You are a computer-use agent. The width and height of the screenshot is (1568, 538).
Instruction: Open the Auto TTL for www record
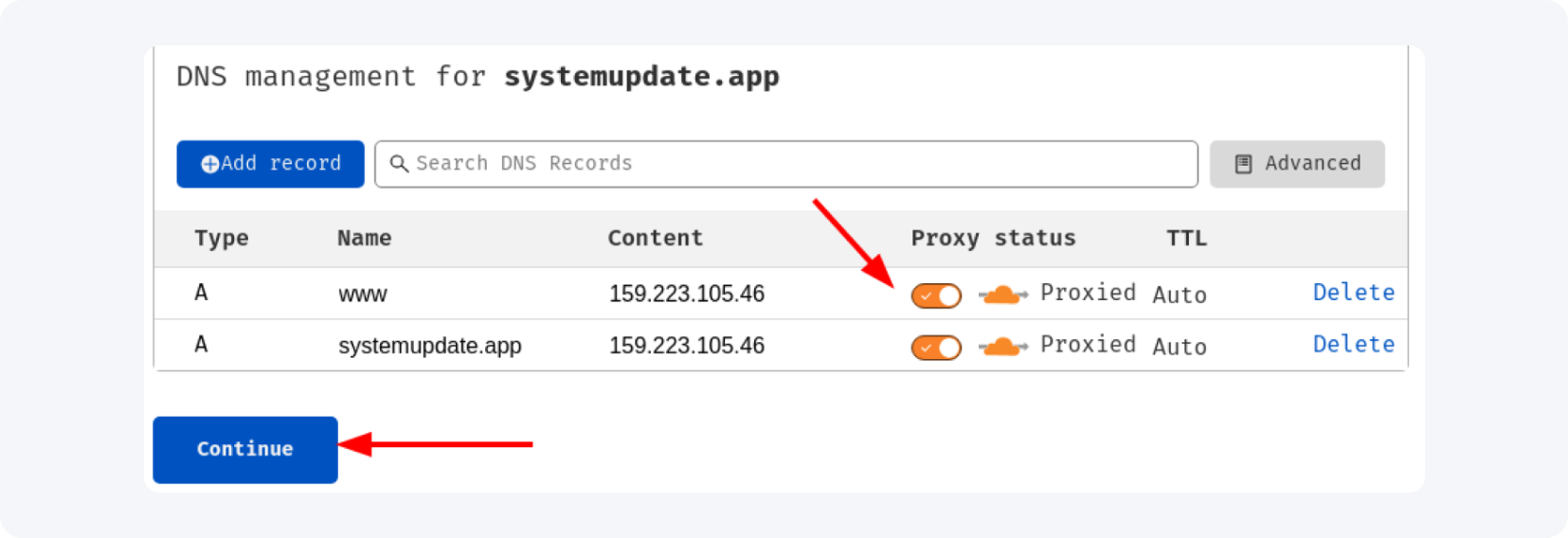point(1180,296)
